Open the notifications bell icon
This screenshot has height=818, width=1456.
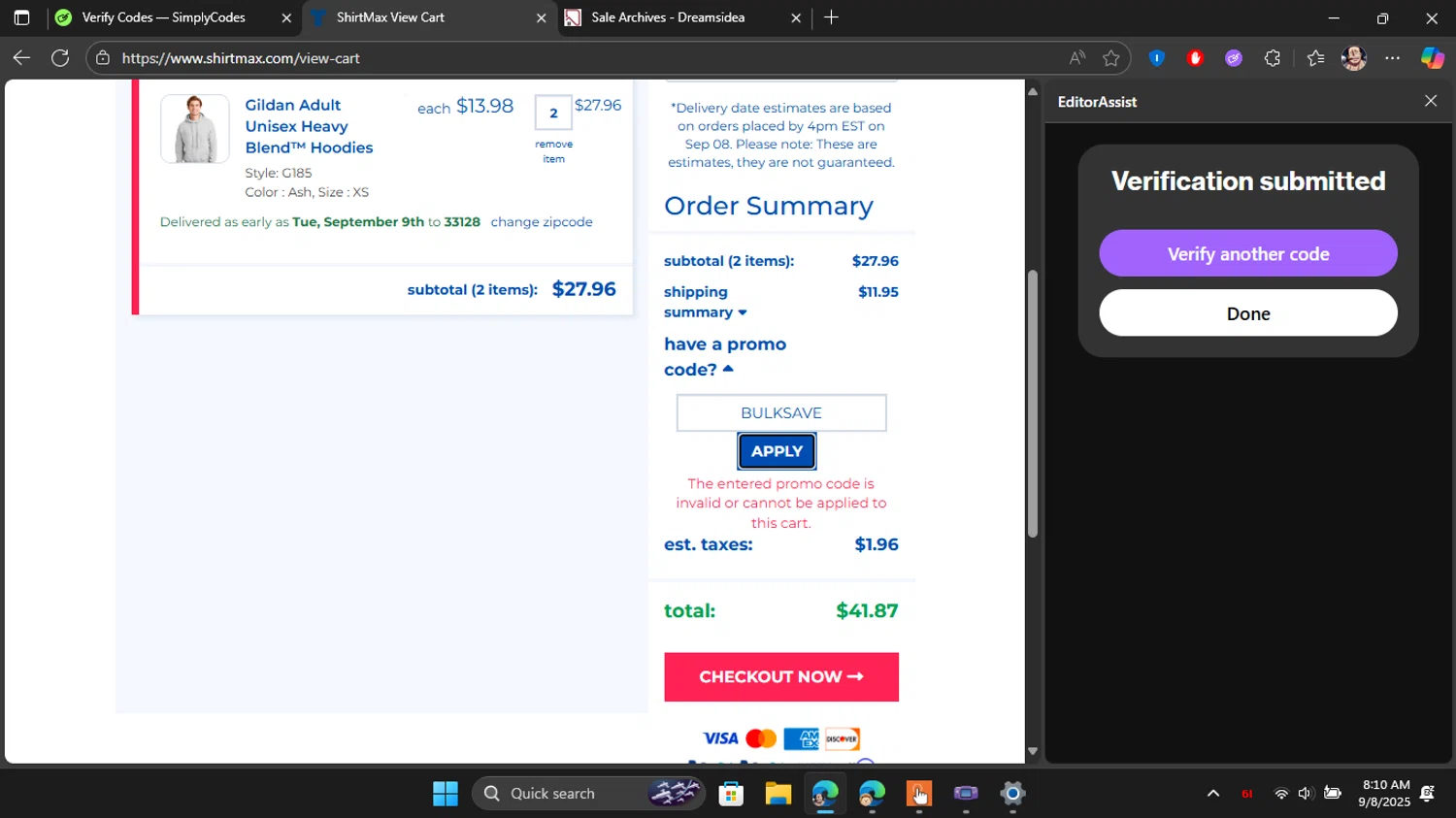(x=1427, y=794)
